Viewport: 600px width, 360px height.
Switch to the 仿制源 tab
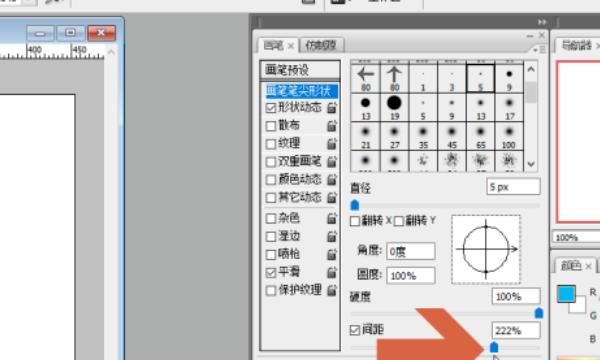321,45
